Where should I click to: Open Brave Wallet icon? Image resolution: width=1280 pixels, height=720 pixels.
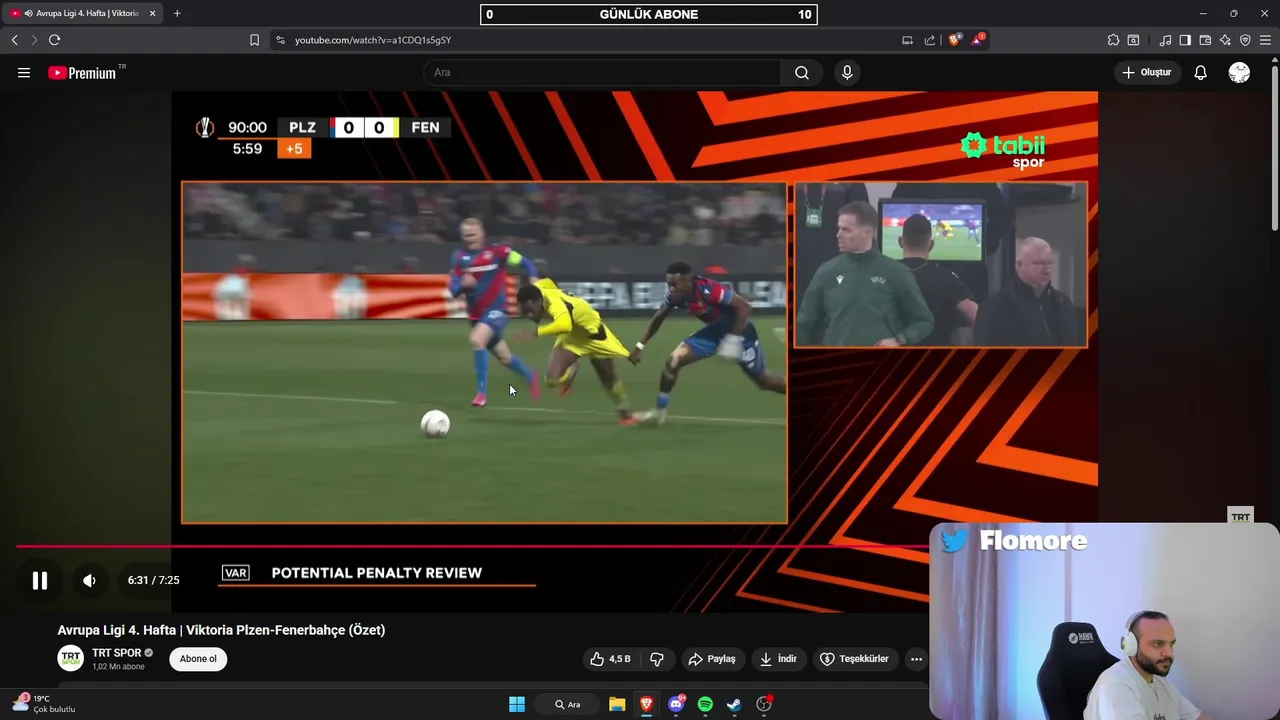(1205, 40)
